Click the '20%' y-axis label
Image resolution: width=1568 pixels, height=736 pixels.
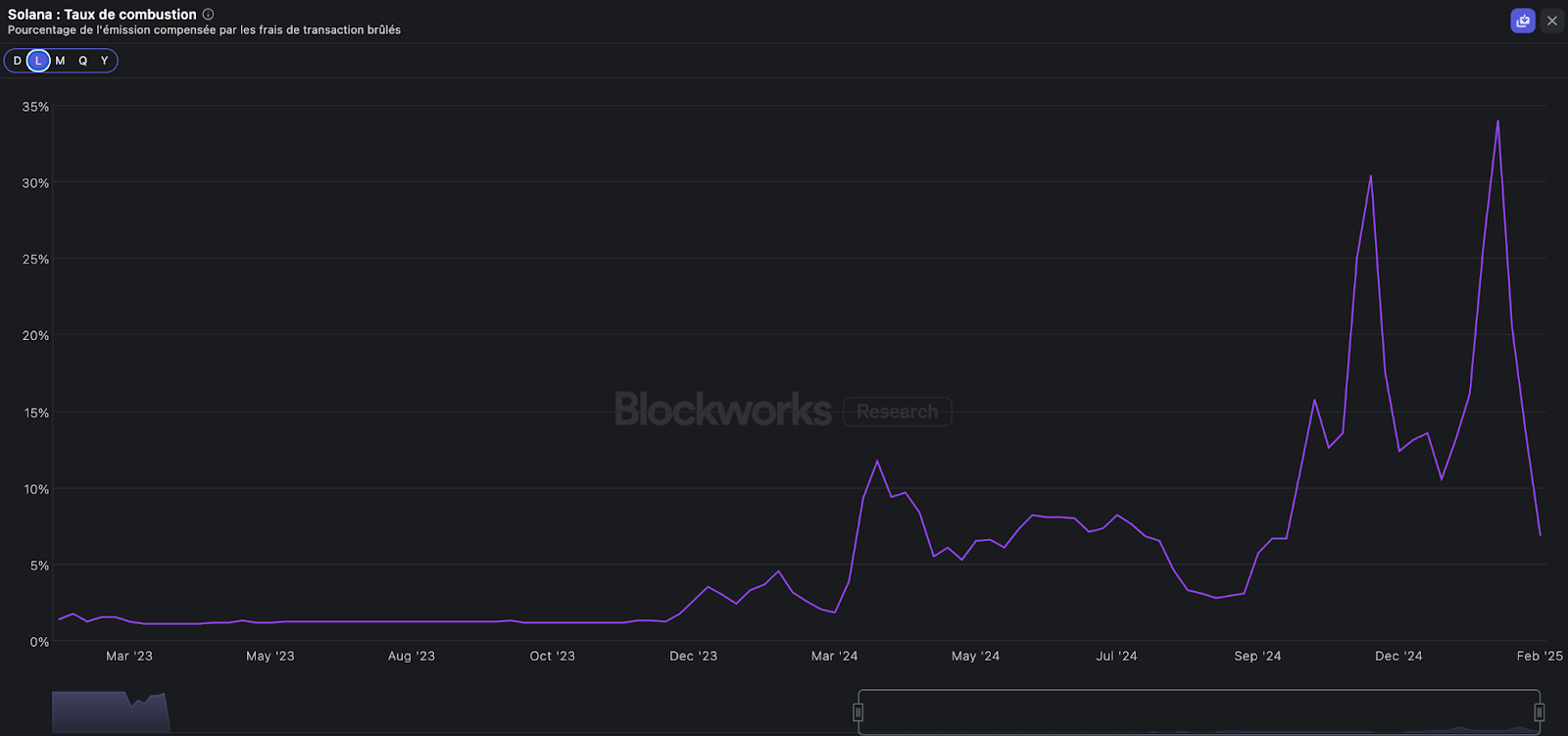pos(35,336)
